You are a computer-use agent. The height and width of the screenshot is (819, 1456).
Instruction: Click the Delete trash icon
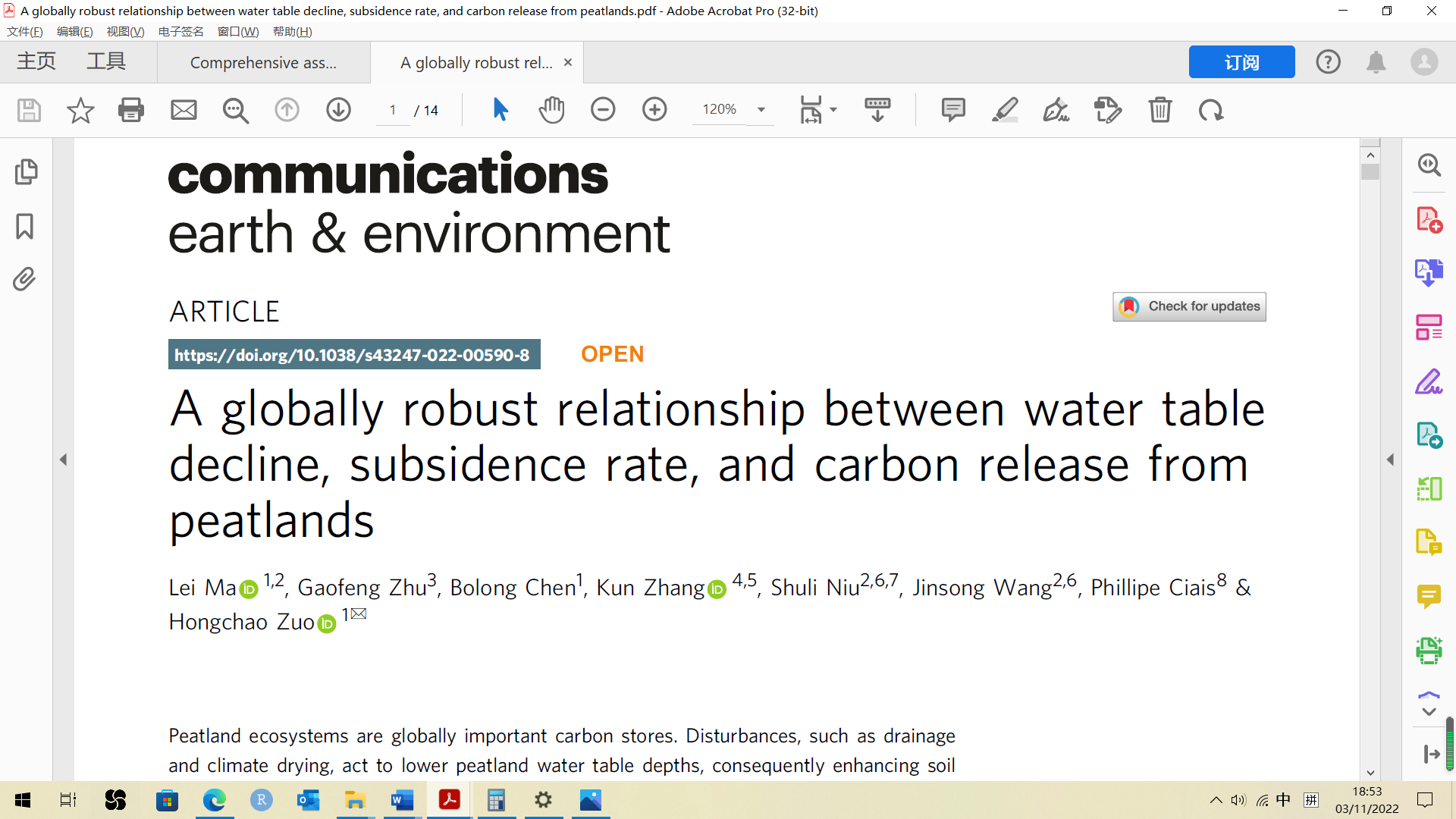[1159, 110]
